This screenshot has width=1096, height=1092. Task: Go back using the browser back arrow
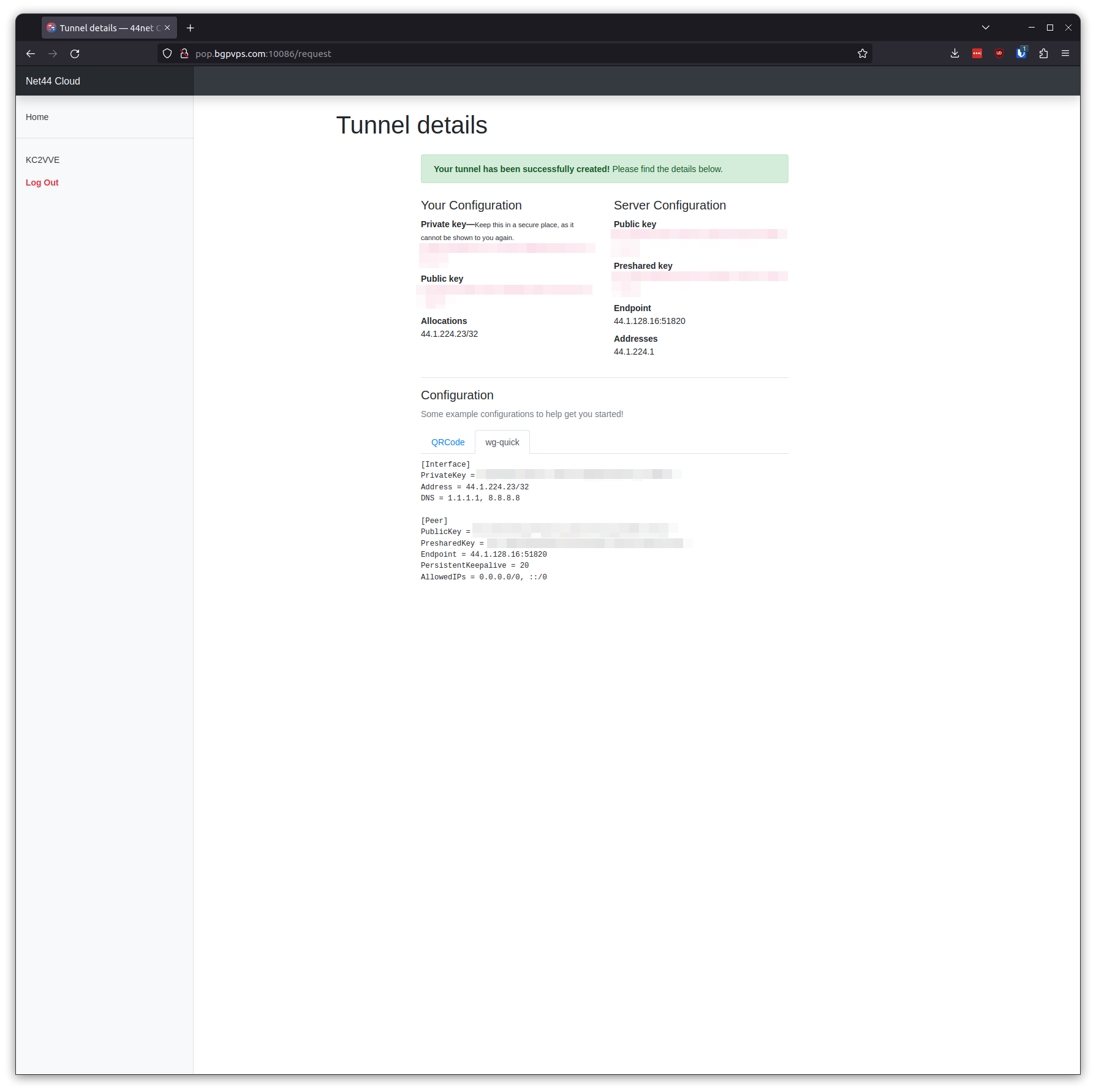(31, 54)
